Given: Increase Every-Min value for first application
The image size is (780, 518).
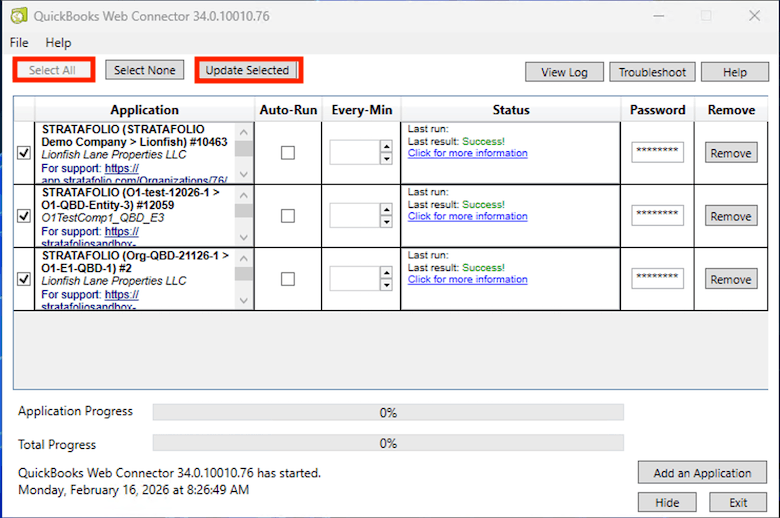Looking at the screenshot, I should tap(386, 147).
